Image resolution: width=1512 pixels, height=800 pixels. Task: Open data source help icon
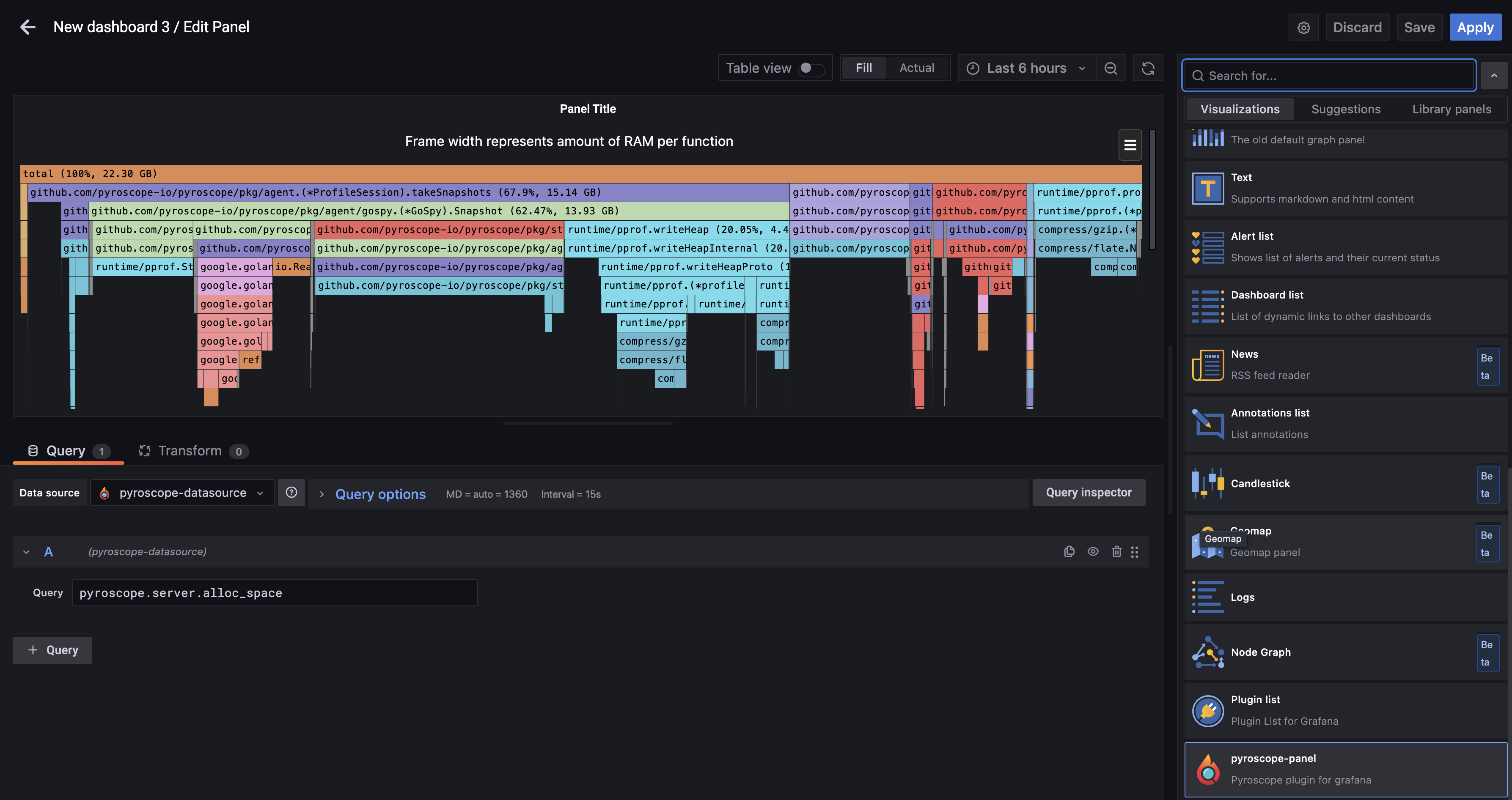click(291, 493)
